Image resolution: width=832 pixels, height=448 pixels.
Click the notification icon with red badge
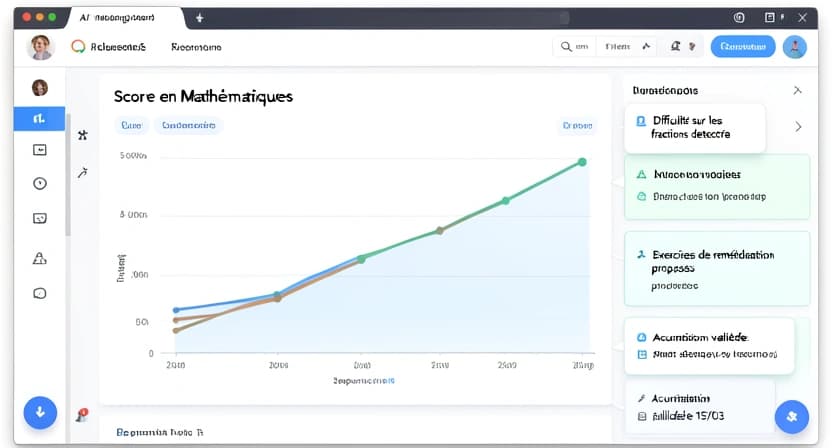[x=82, y=414]
